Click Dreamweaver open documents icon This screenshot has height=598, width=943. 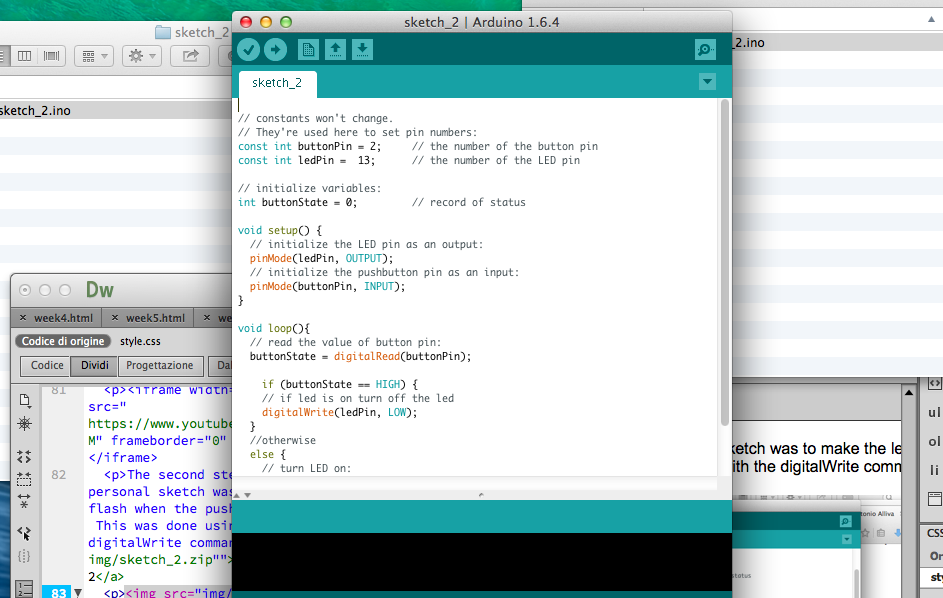pyautogui.click(x=24, y=400)
